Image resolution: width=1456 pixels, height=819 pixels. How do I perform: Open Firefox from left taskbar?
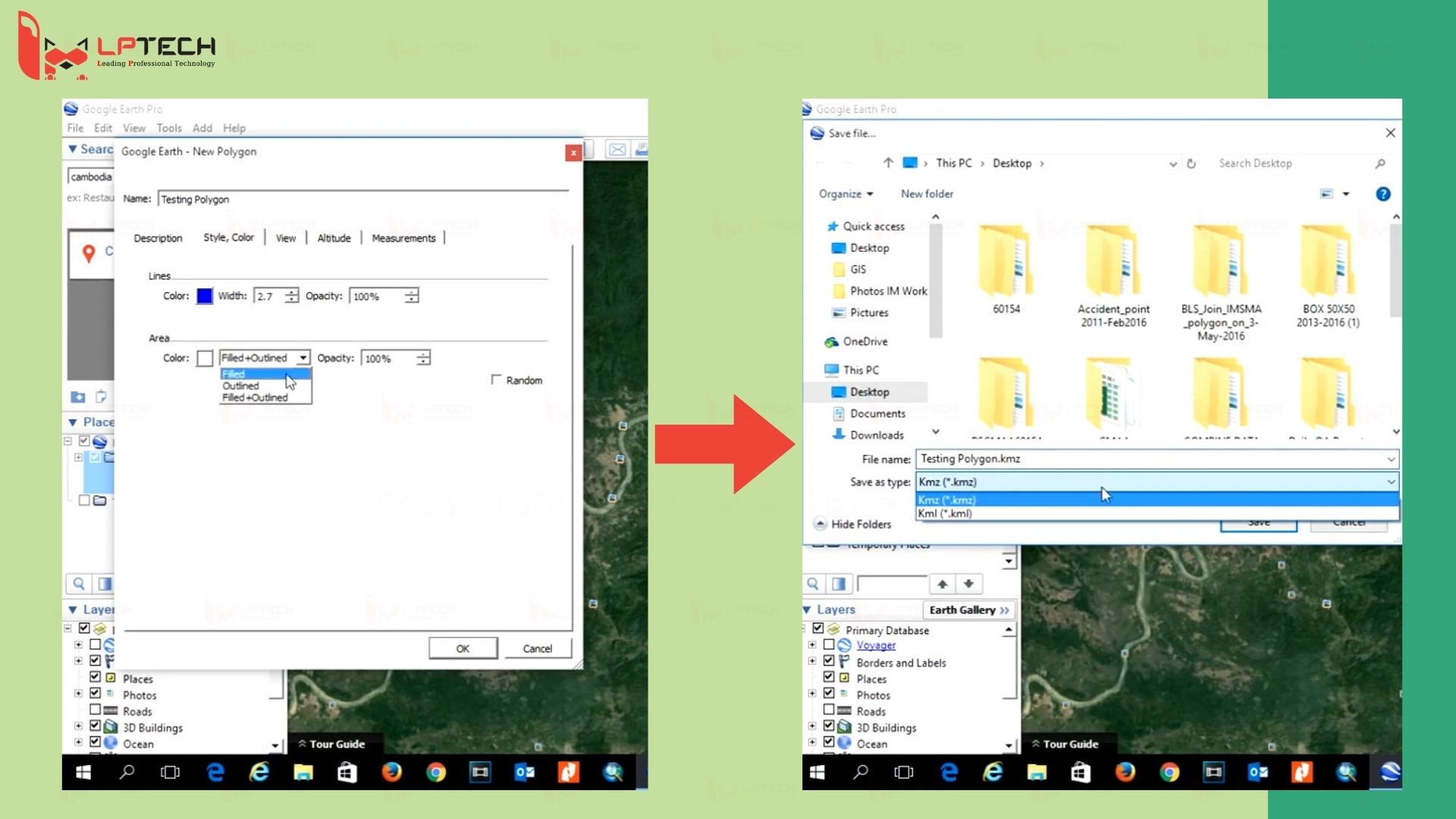pos(391,772)
